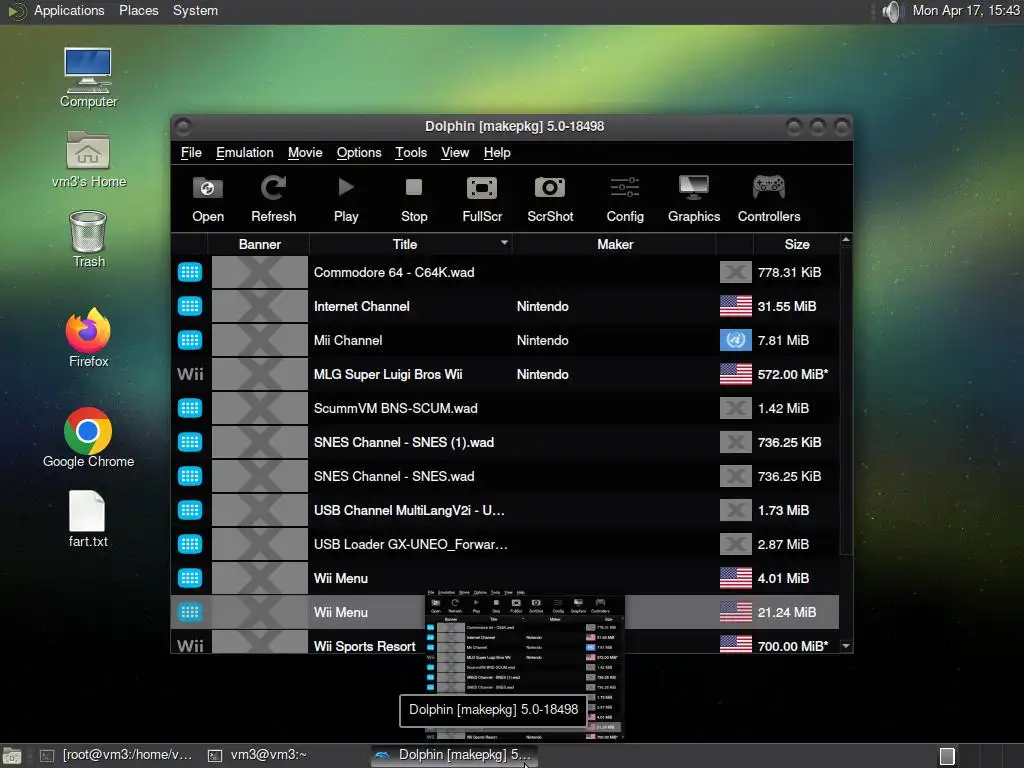Image resolution: width=1024 pixels, height=768 pixels.
Task: Select Wii Sports Resort
Action: point(364,646)
